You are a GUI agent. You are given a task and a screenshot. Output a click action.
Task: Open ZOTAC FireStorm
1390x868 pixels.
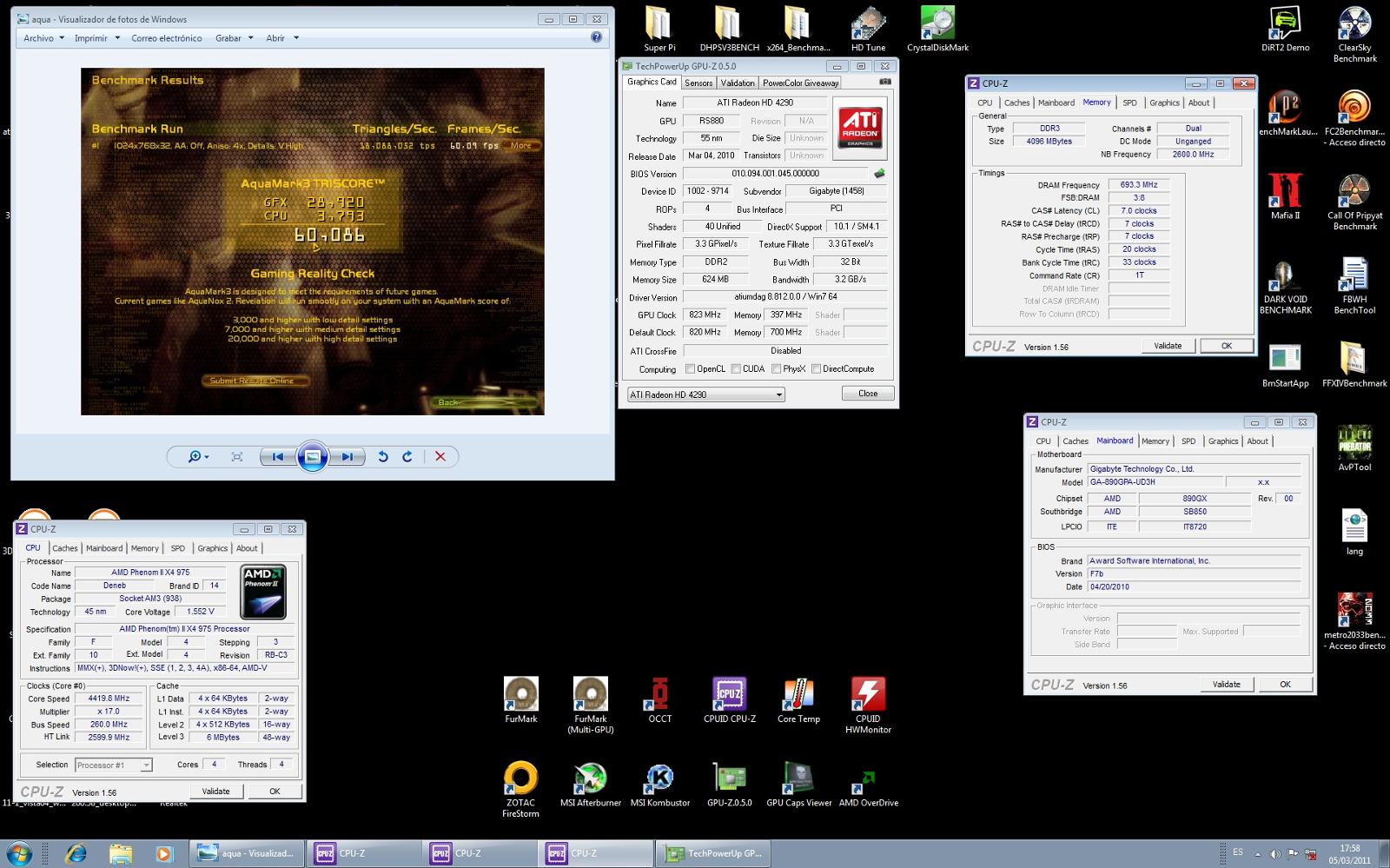(520, 779)
